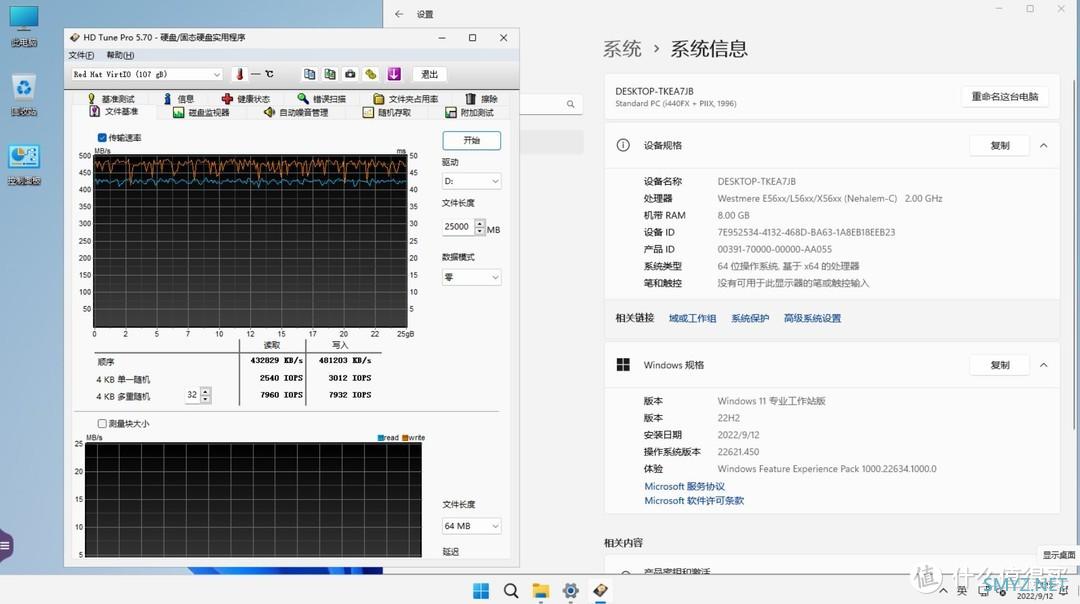Click the taskbar Search icon
The image size is (1080, 604).
point(510,591)
